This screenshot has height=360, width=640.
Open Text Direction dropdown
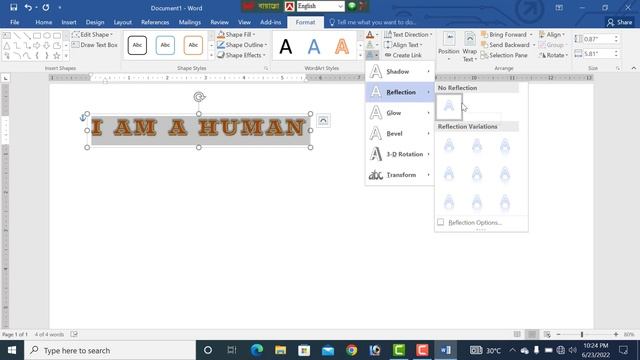[x=408, y=35]
